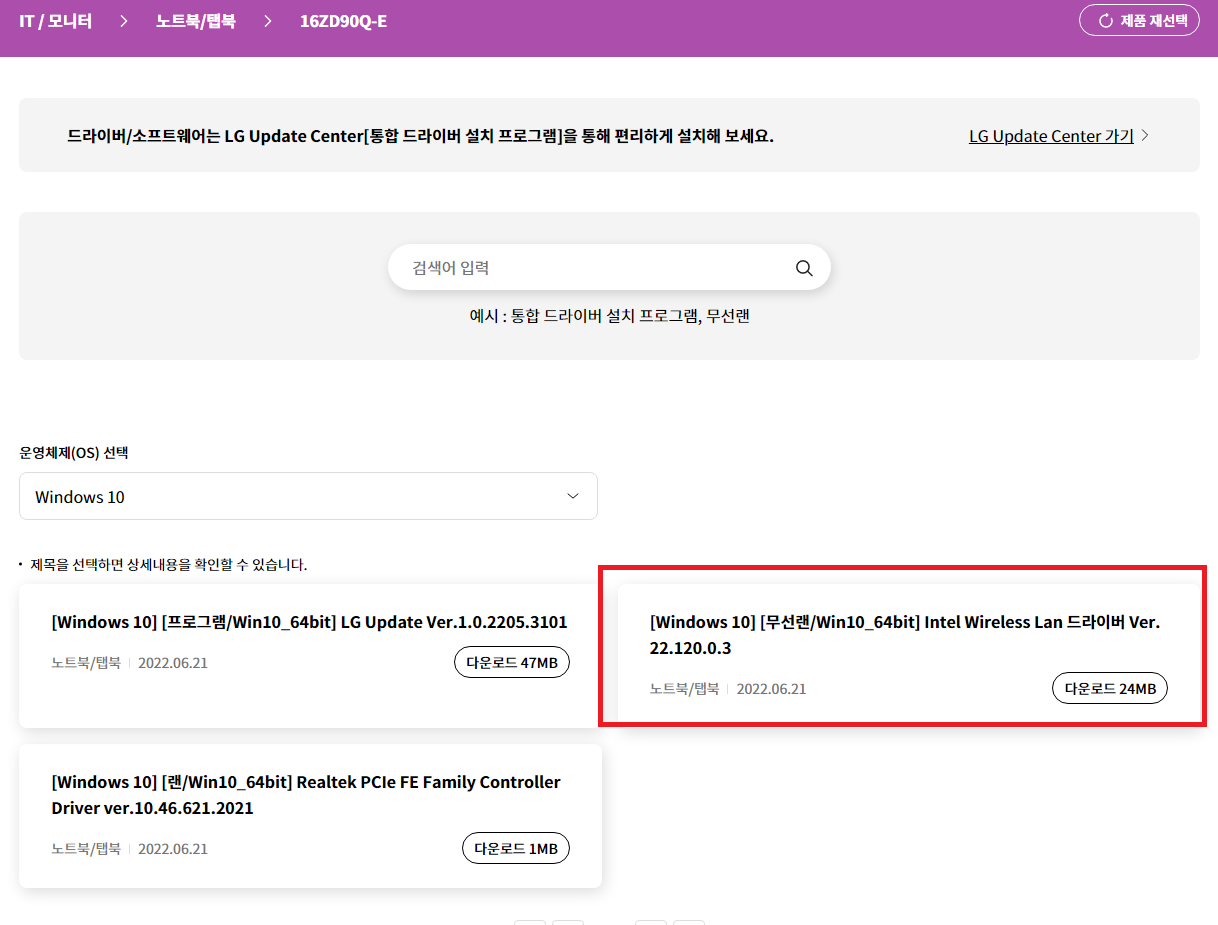The width and height of the screenshot is (1218, 925).
Task: Click the 예시 : 통합 드라이버 설치 프로그램 hint text
Action: coord(610,316)
